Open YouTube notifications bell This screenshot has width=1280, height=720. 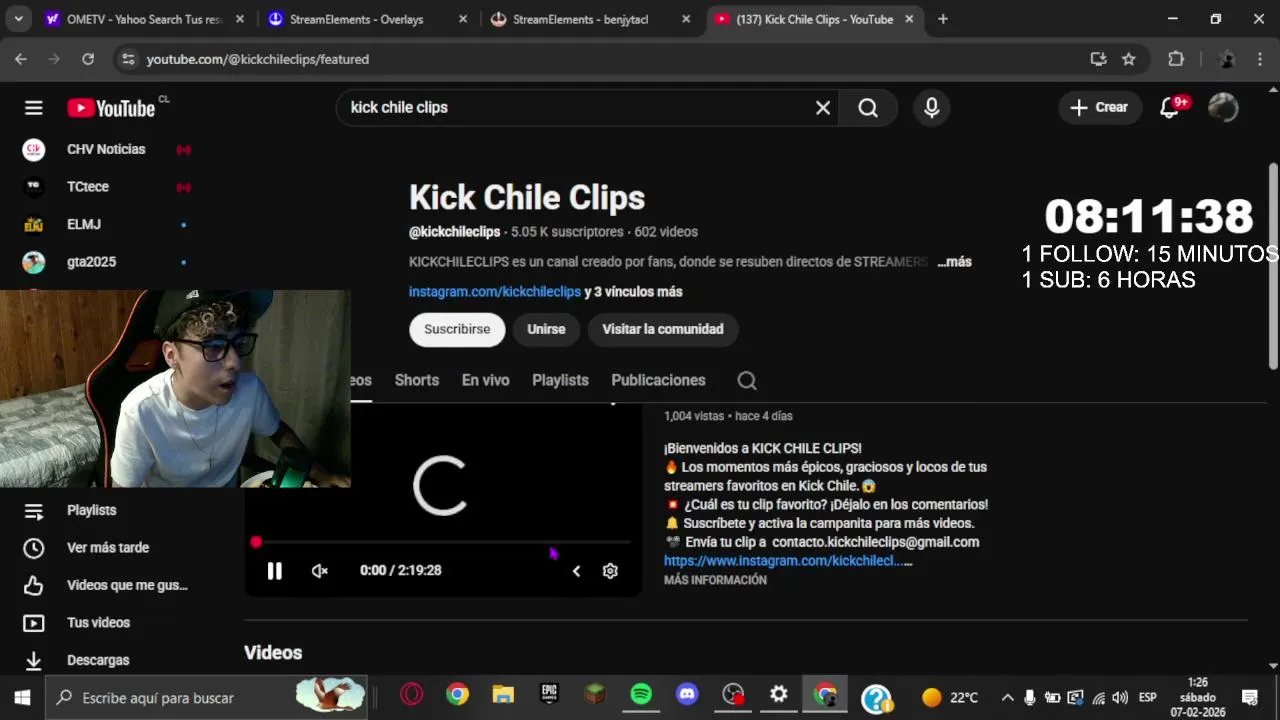pos(1169,108)
